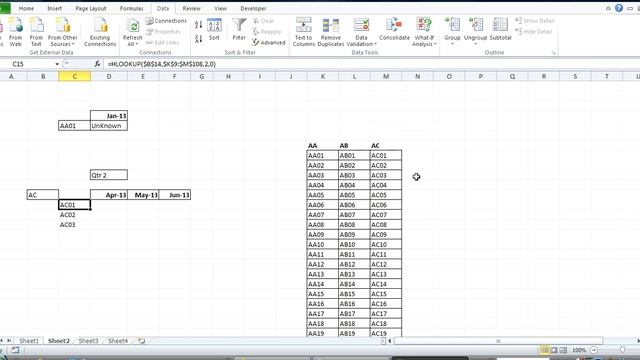Click Reapply filter
The height and width of the screenshot is (360, 640).
coord(267,32)
